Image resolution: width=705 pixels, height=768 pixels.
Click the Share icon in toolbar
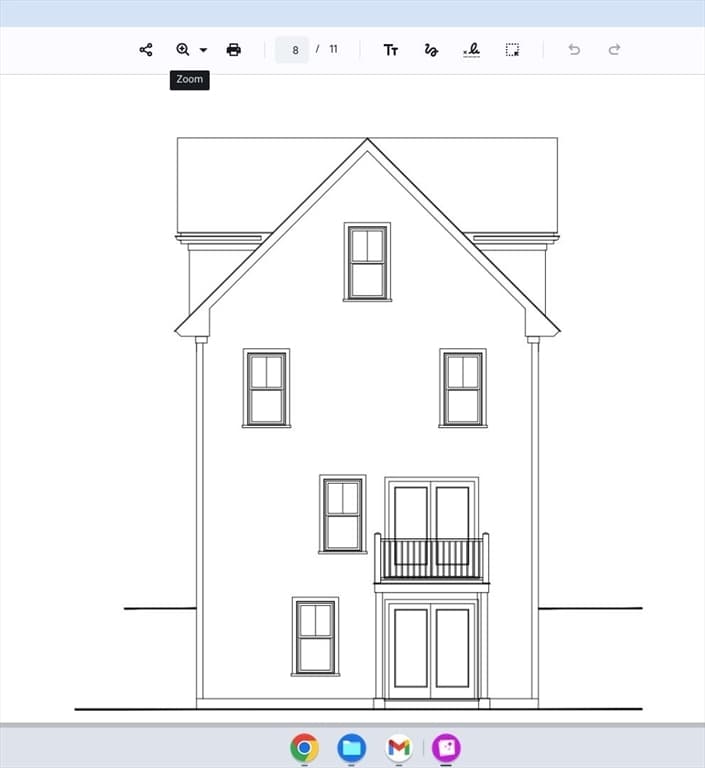pyautogui.click(x=146, y=49)
